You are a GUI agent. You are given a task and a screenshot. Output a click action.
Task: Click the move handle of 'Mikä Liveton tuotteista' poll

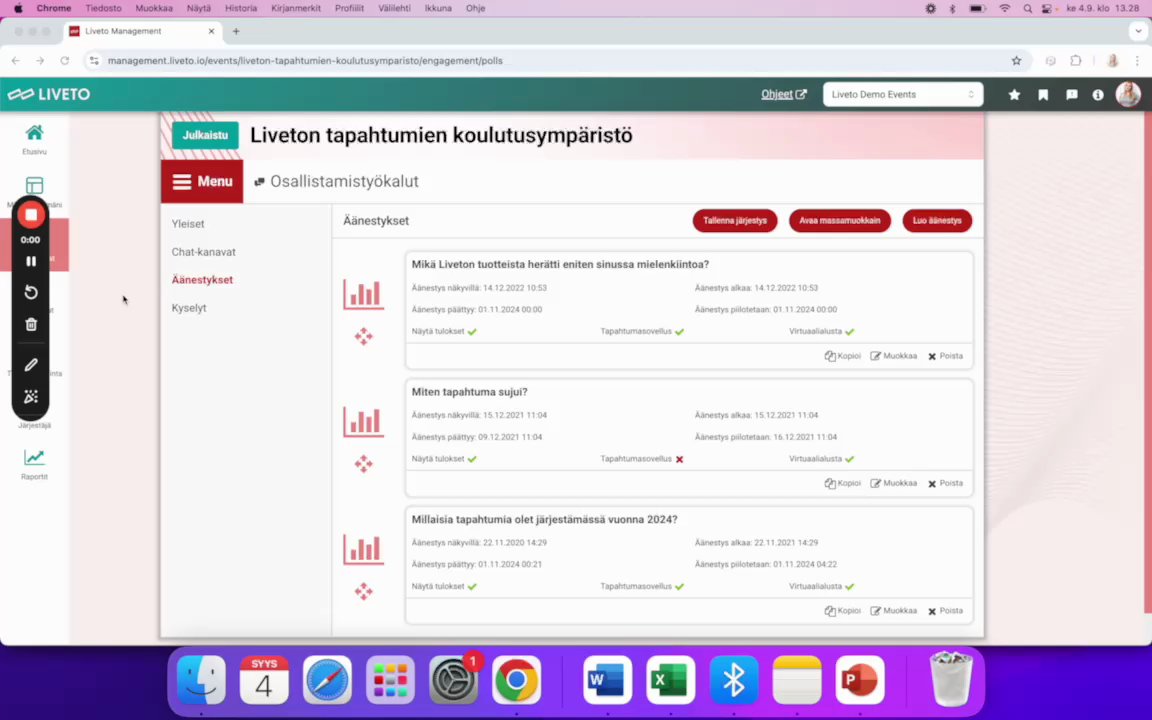364,336
